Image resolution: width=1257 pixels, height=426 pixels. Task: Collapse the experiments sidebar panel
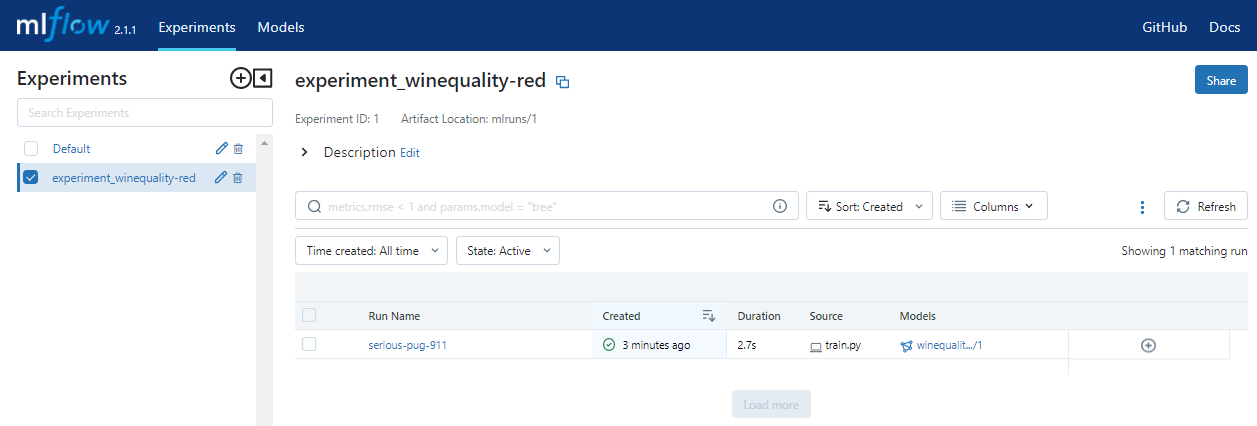263,78
